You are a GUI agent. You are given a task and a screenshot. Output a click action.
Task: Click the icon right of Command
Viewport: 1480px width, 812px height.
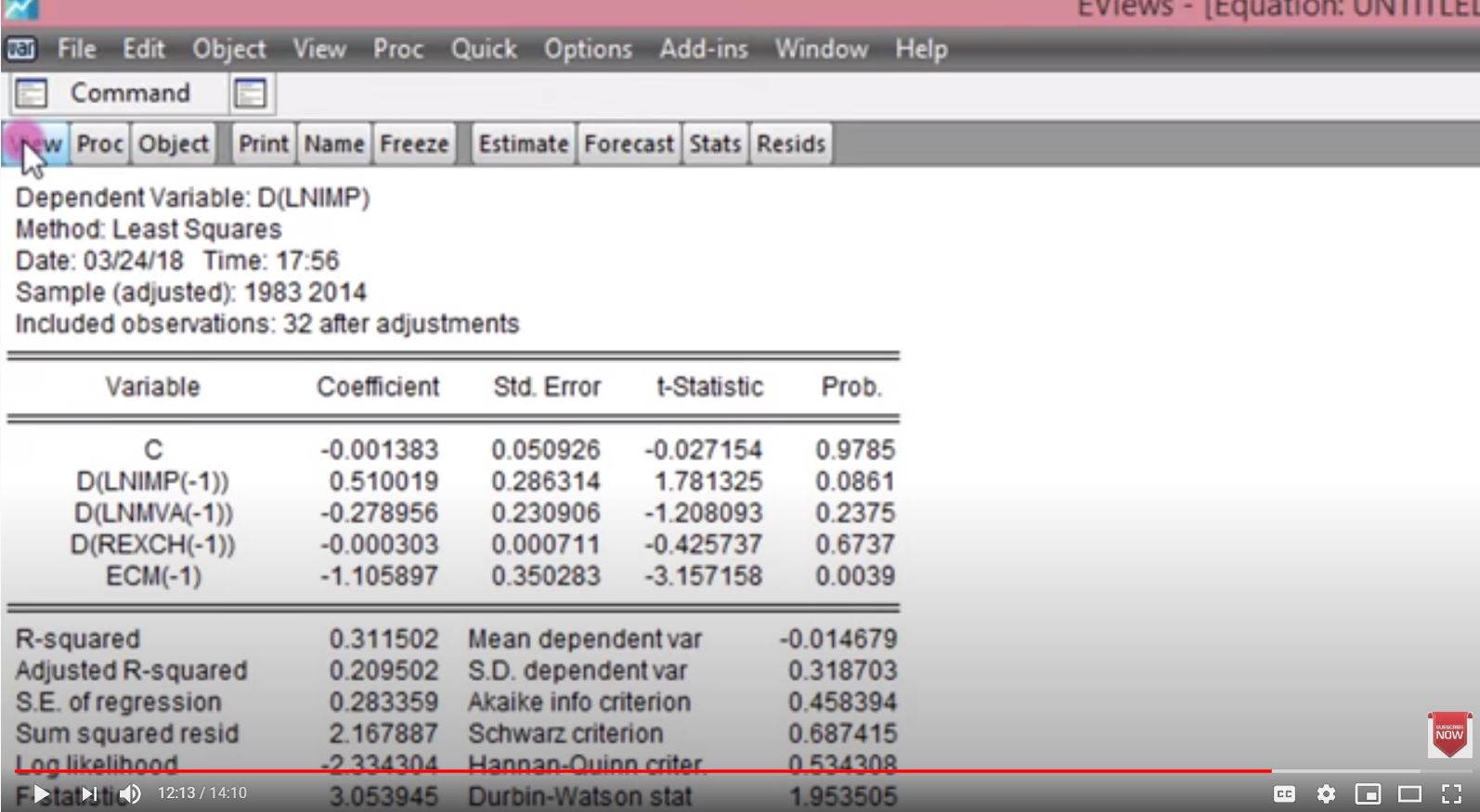pos(250,93)
